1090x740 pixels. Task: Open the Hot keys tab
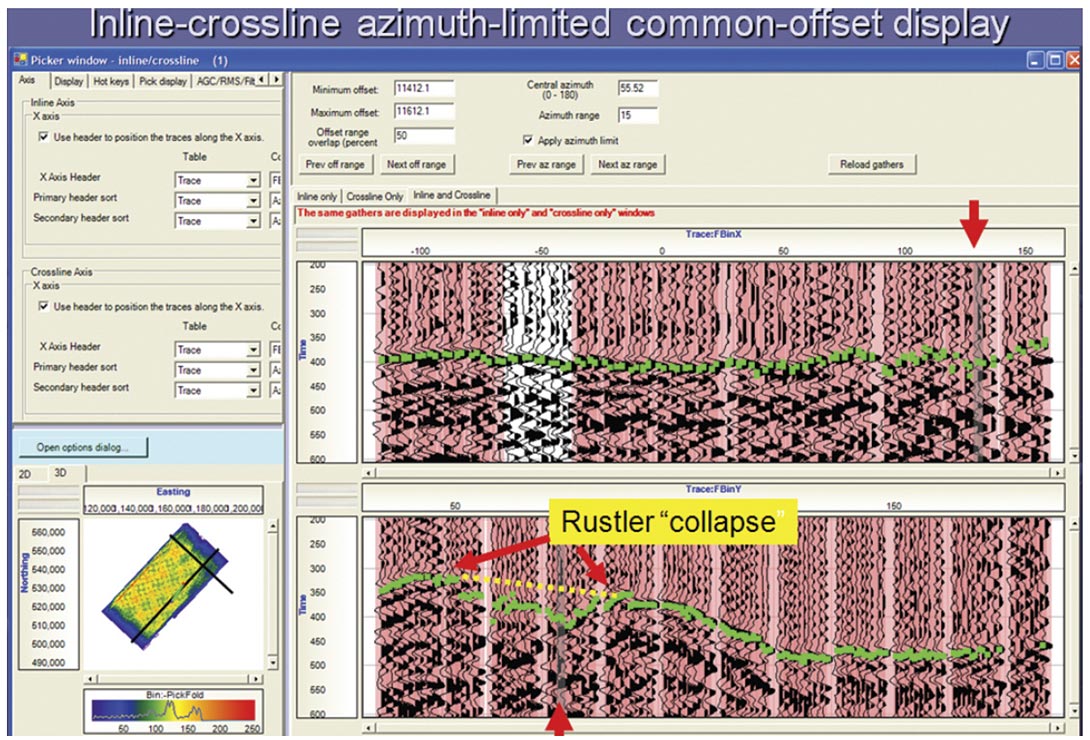pyautogui.click(x=111, y=81)
